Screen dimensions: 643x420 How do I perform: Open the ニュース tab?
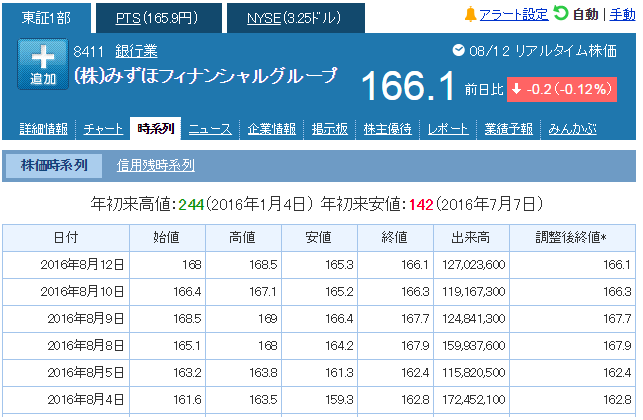click(210, 129)
